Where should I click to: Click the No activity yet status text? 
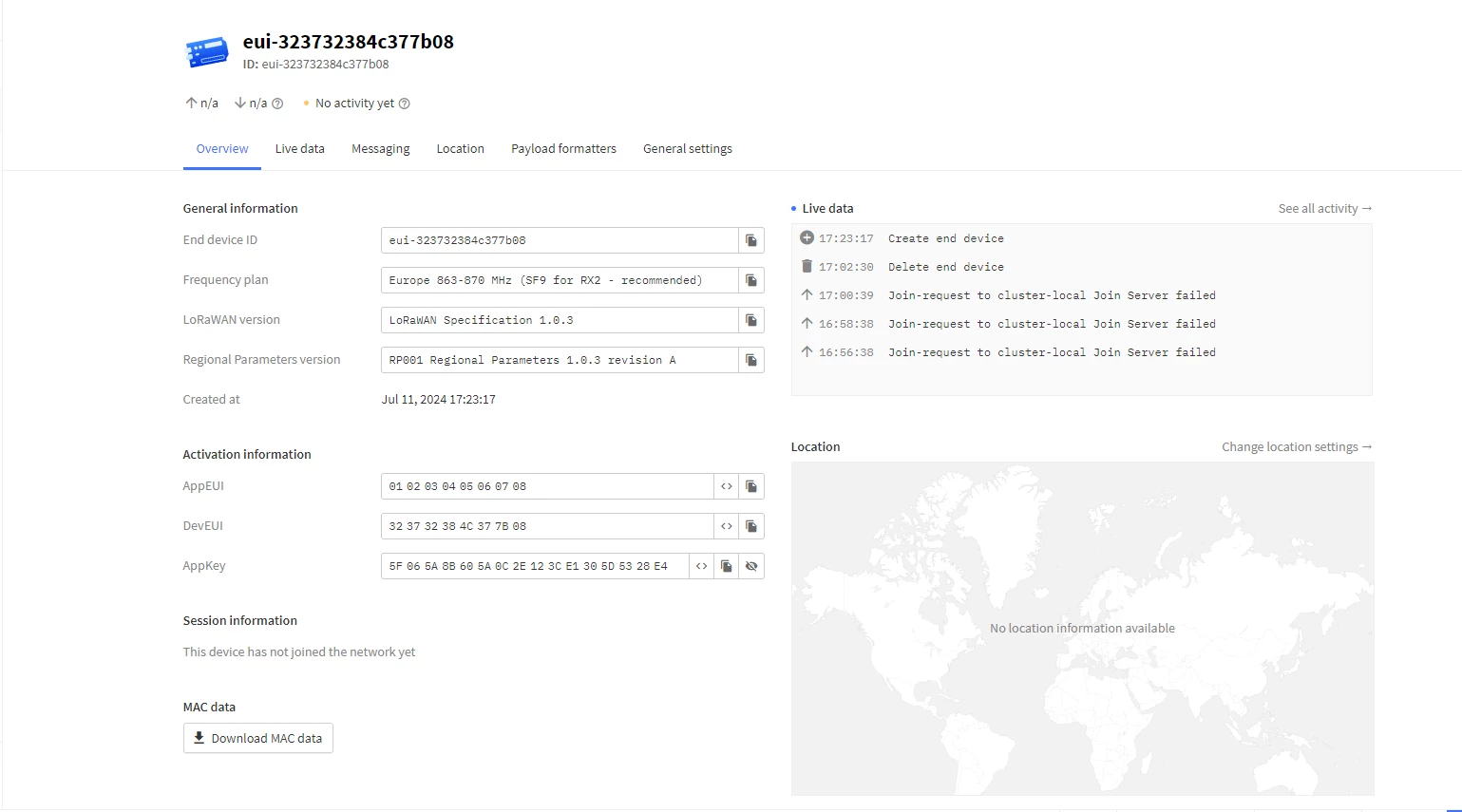click(x=354, y=104)
